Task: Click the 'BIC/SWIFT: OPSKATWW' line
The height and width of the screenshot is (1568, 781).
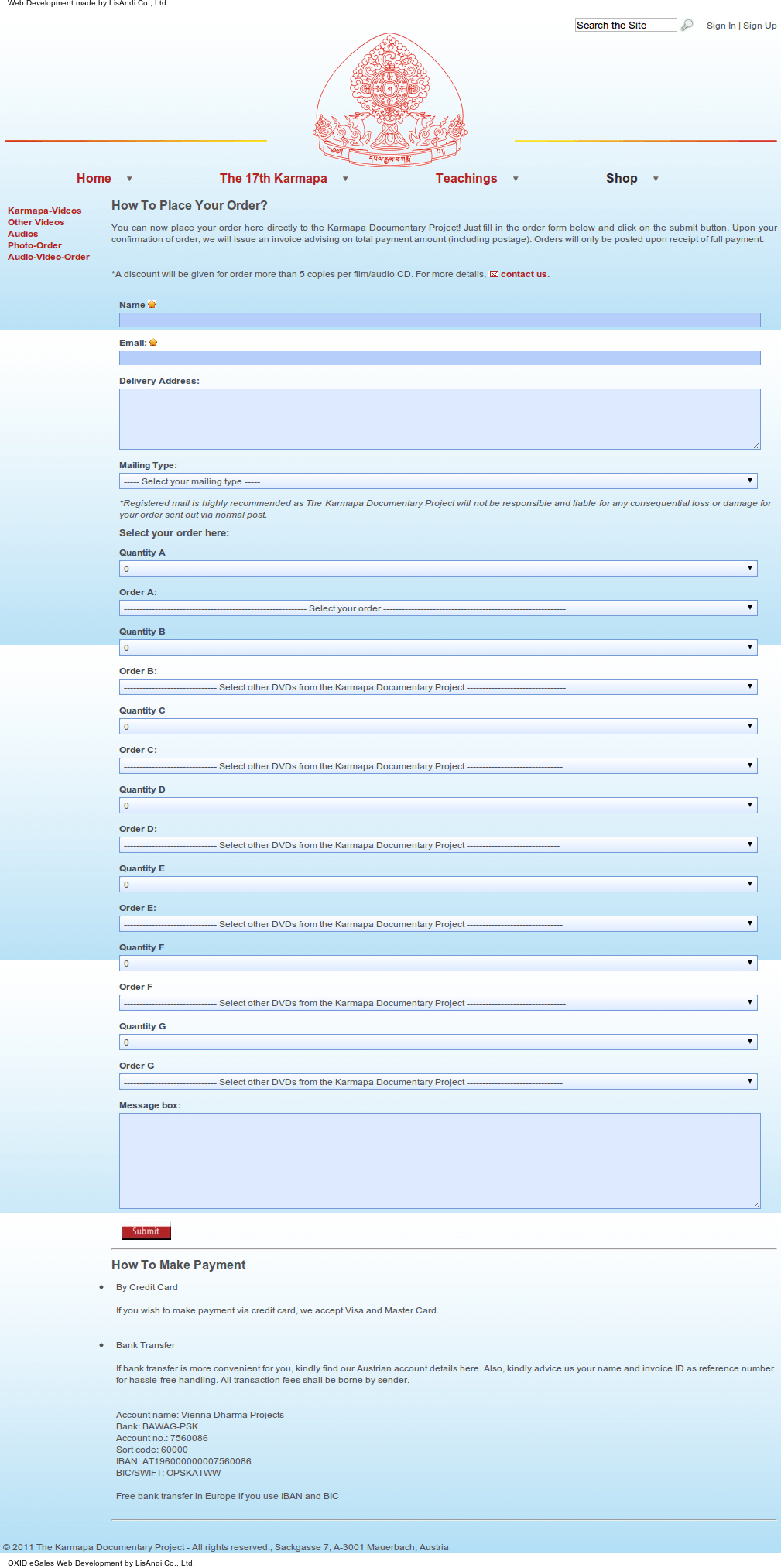Action: (x=169, y=1473)
